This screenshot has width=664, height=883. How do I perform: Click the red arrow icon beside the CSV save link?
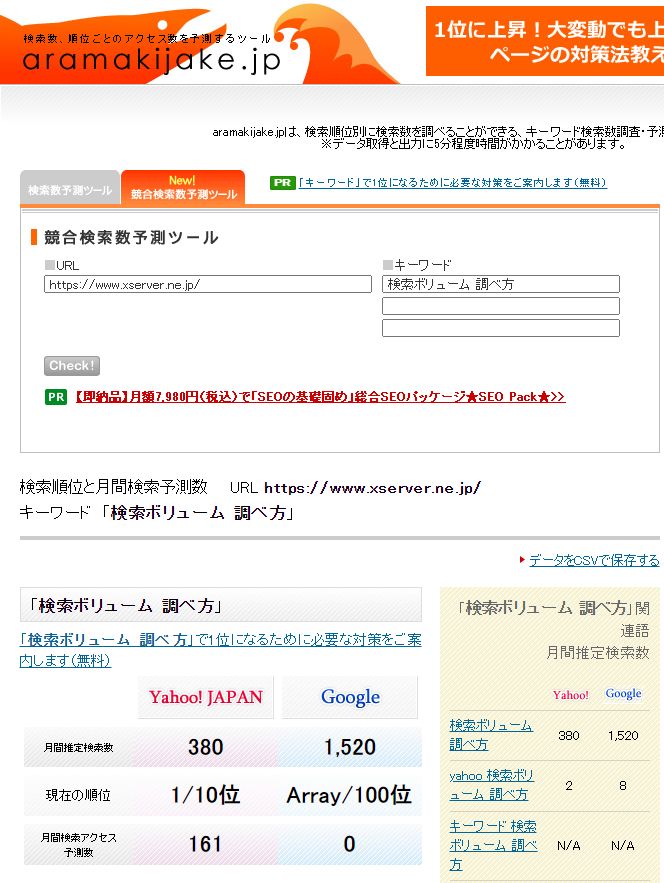522,560
